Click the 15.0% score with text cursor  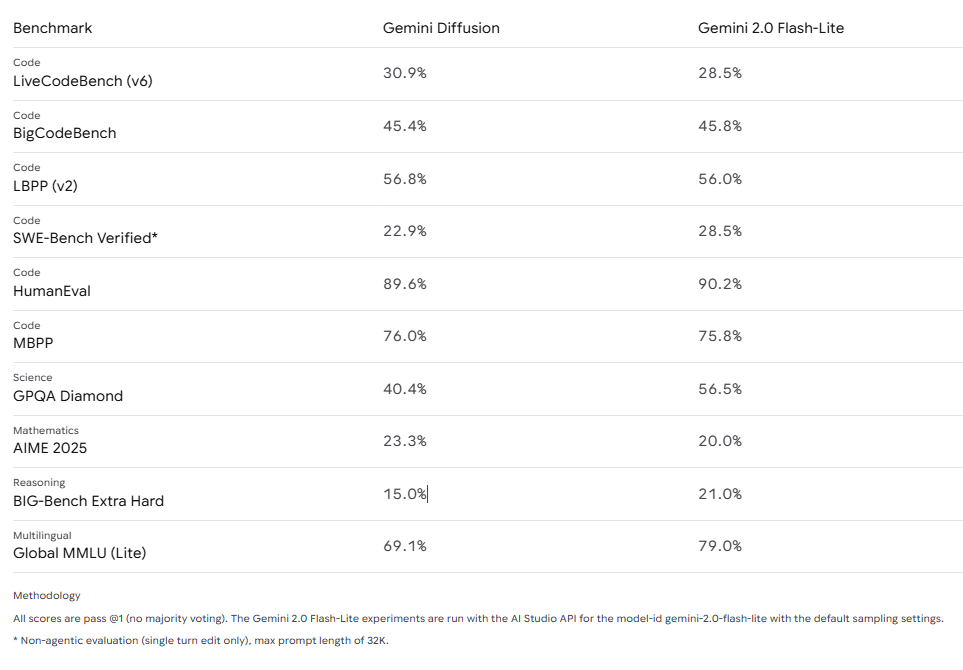(x=405, y=494)
